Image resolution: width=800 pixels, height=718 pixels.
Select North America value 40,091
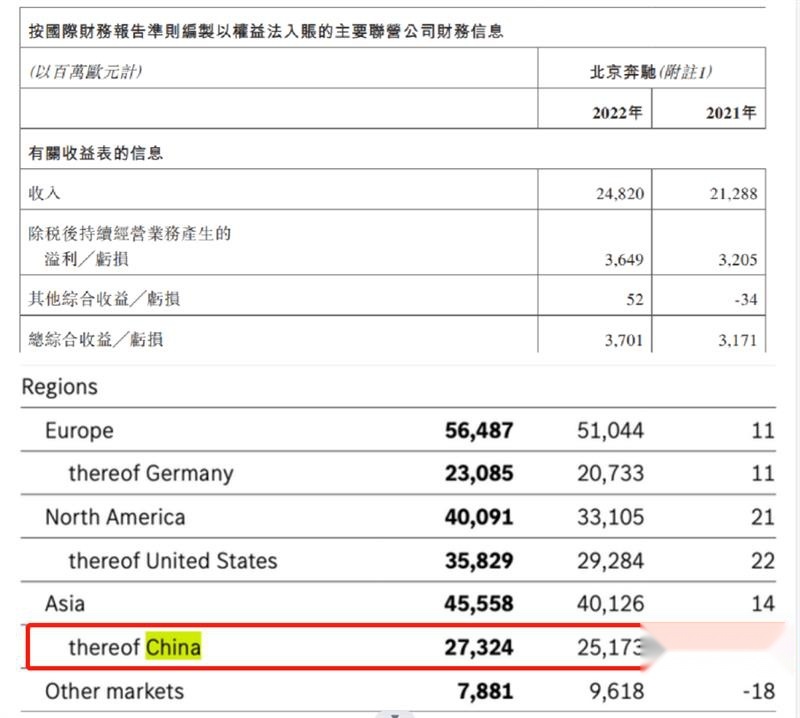[x=479, y=517]
